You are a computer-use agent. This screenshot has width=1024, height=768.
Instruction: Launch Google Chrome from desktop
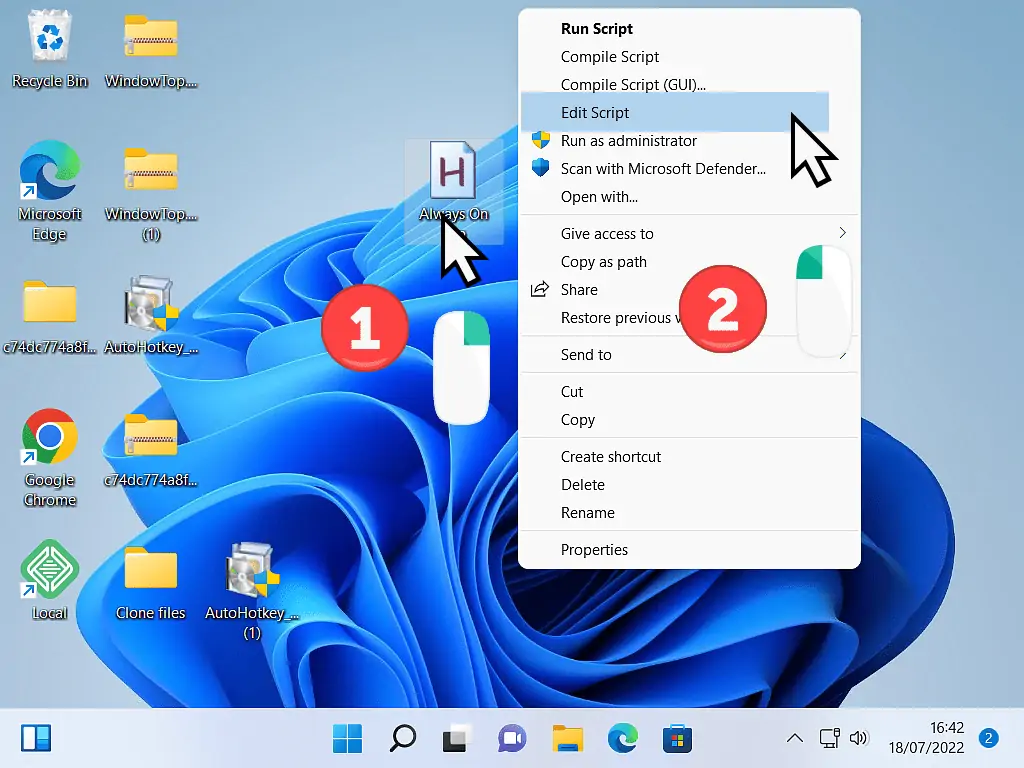49,437
